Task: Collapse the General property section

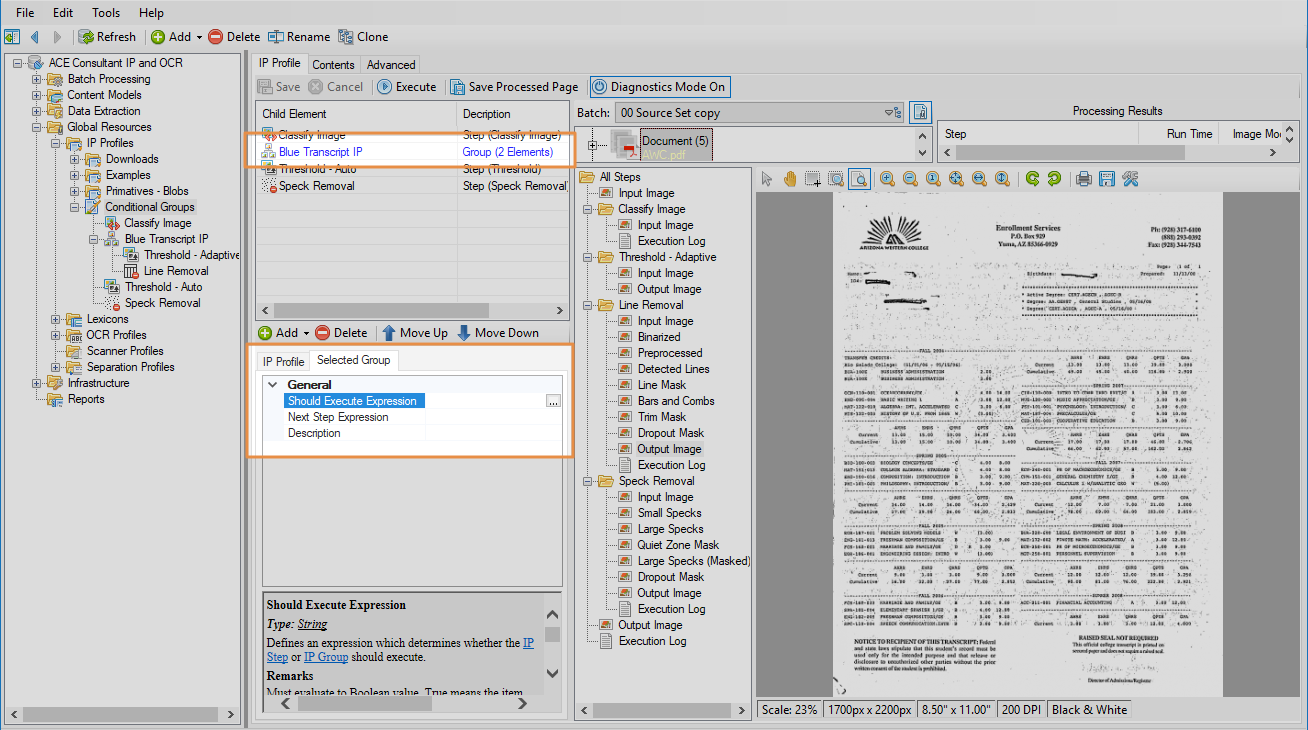Action: [272, 385]
